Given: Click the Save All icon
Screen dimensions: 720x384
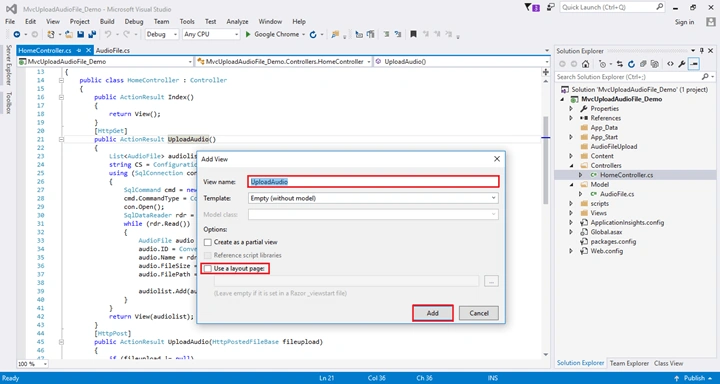Looking at the screenshot, I should coord(92,34).
